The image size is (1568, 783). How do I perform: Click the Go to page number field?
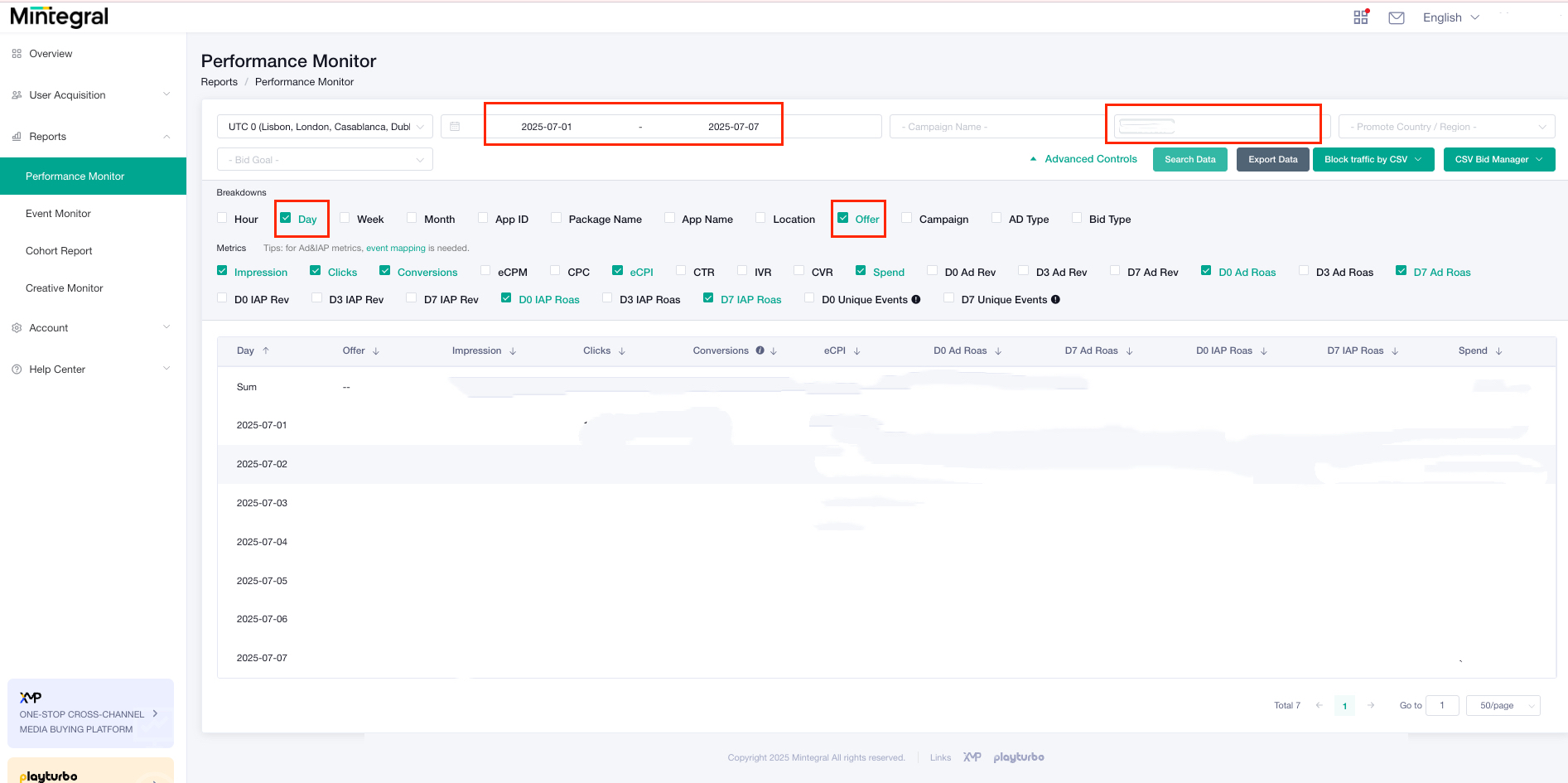[1442, 705]
